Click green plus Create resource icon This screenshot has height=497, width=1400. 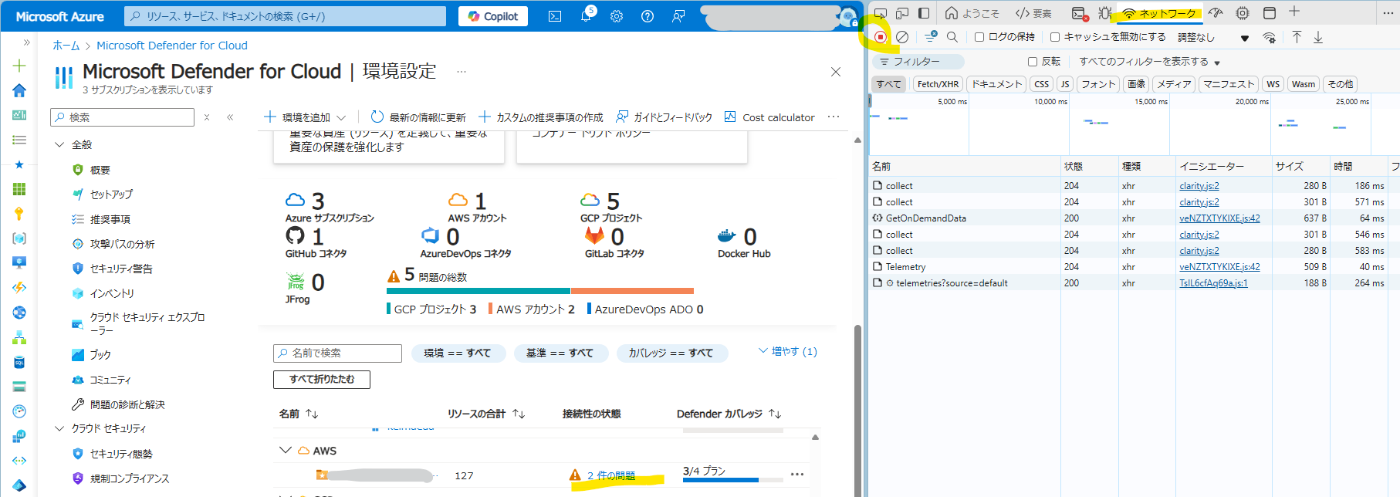click(19, 66)
